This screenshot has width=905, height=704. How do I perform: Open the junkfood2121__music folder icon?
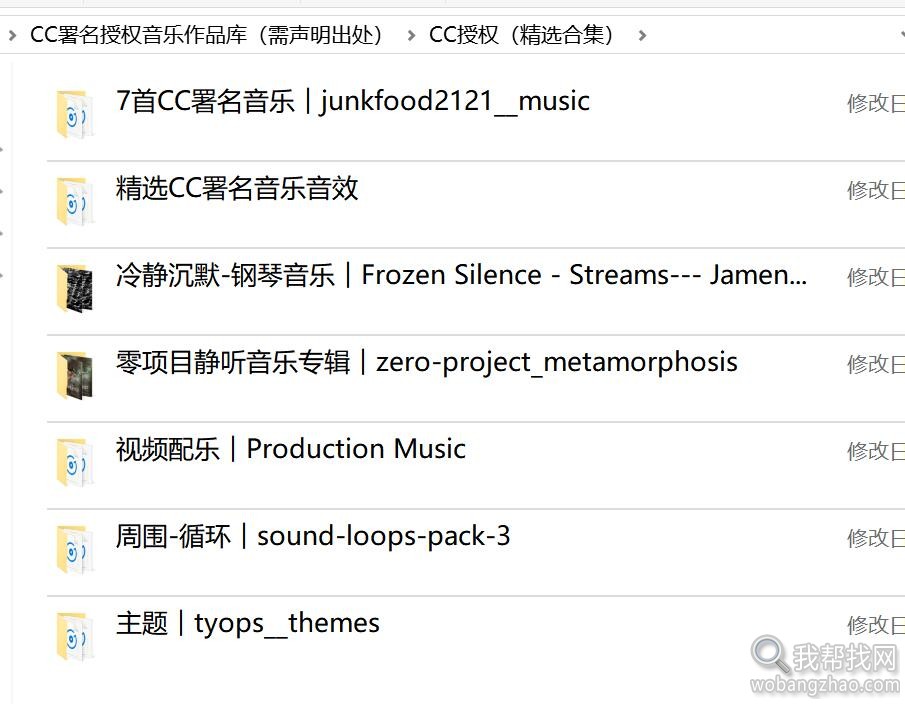[75, 114]
